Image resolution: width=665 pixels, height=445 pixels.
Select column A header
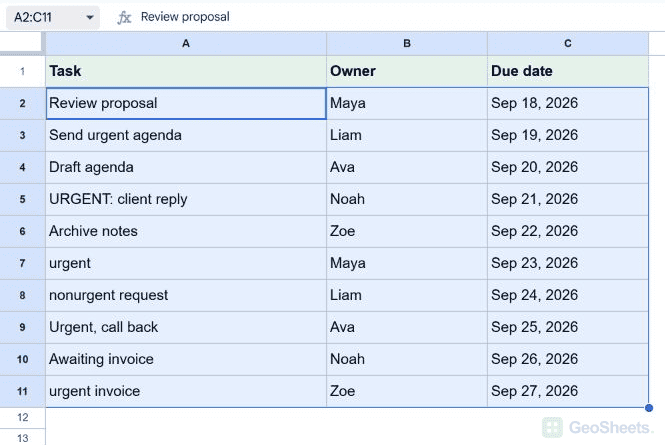[186, 43]
